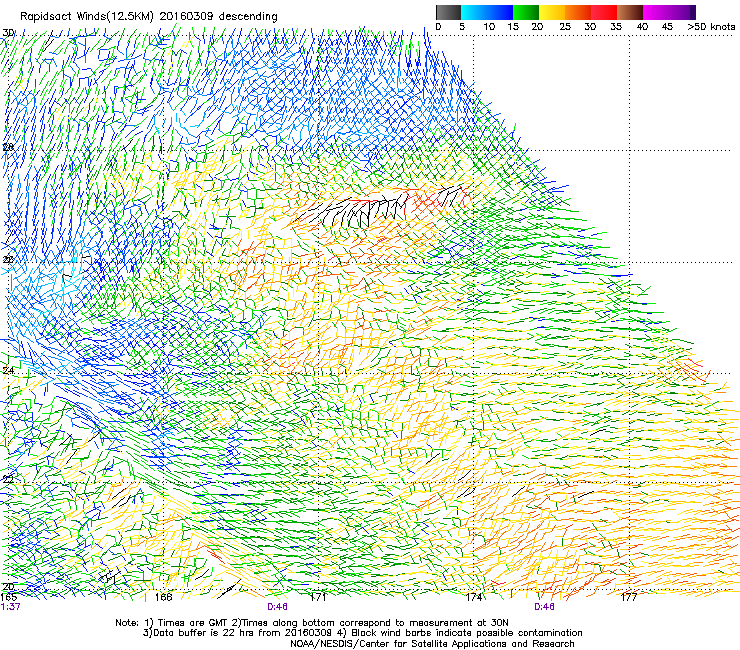The width and height of the screenshot is (740, 650).
Task: Click the magenta 40-45 knots legend color segment
Action: click(x=656, y=12)
